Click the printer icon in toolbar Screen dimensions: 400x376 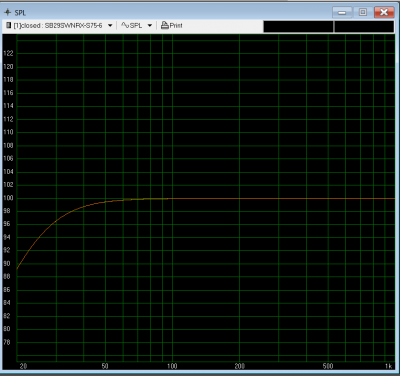click(x=165, y=25)
